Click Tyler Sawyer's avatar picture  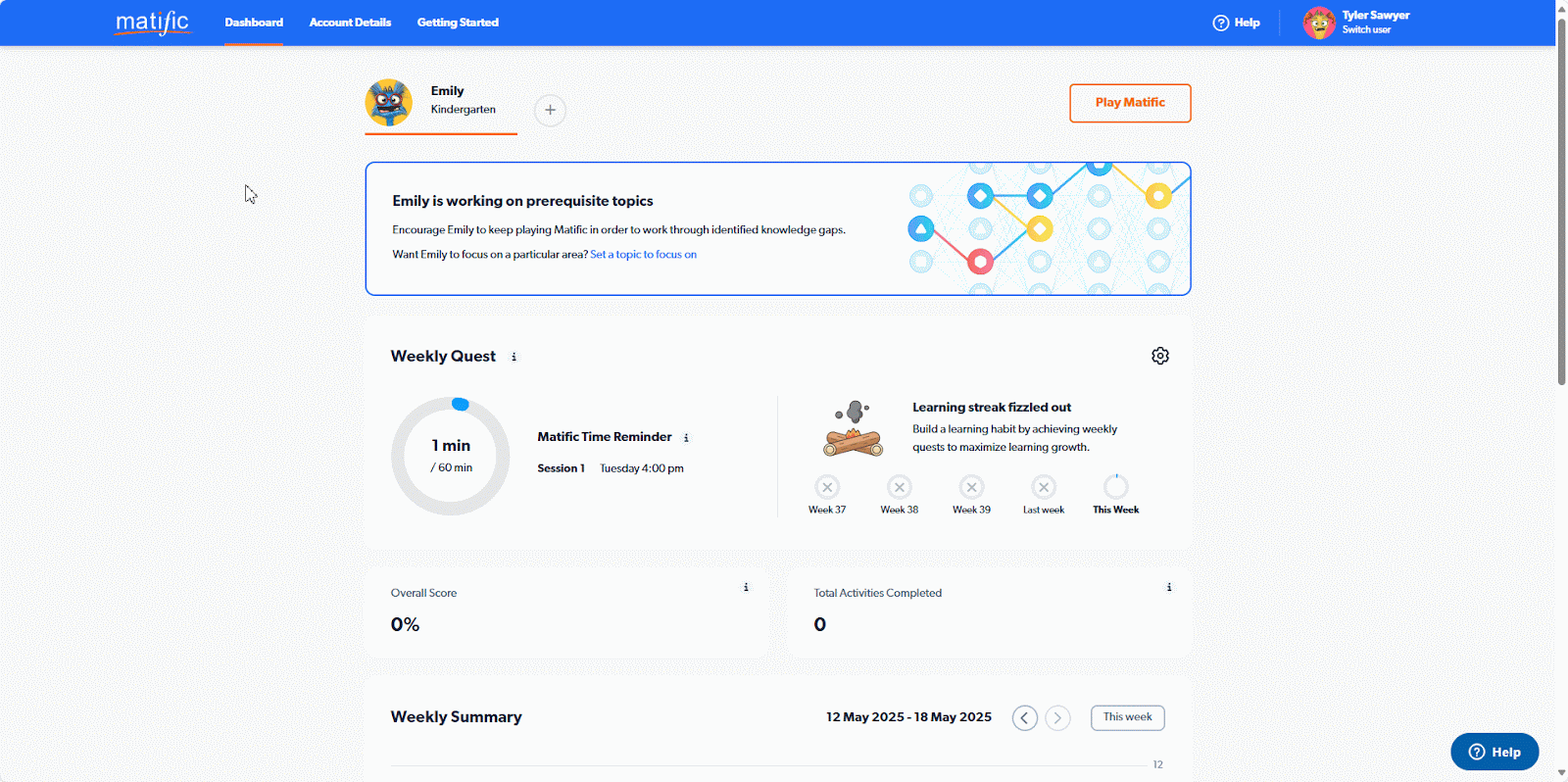(1319, 23)
